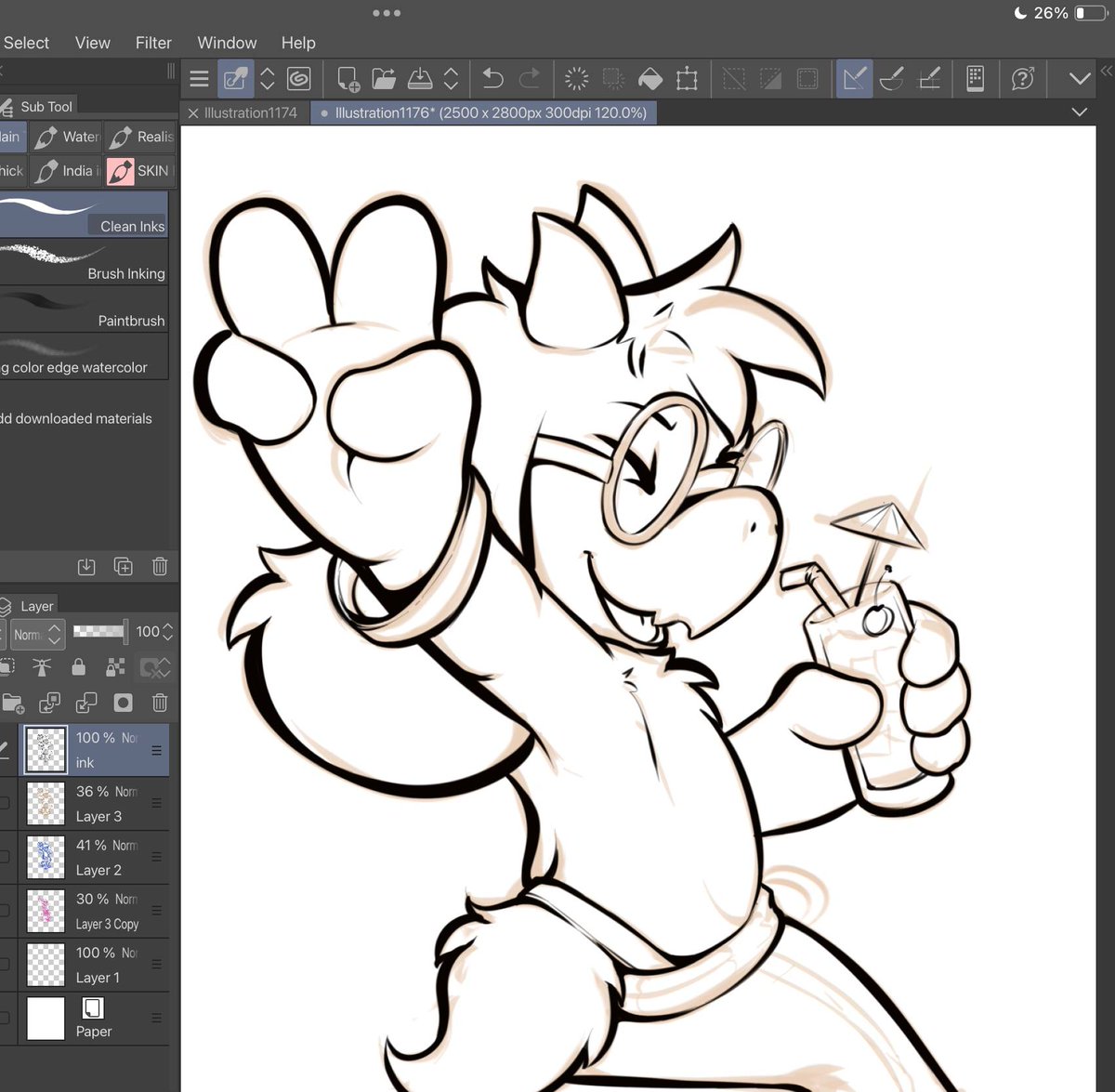Toggle the Lock Layer padlock icon
1115x1092 pixels.
(78, 667)
